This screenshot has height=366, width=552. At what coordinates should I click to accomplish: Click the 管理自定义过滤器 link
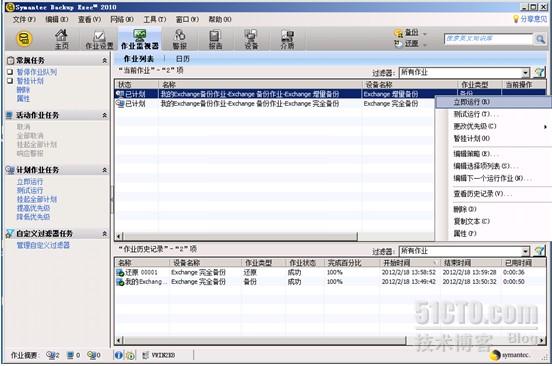(x=43, y=245)
